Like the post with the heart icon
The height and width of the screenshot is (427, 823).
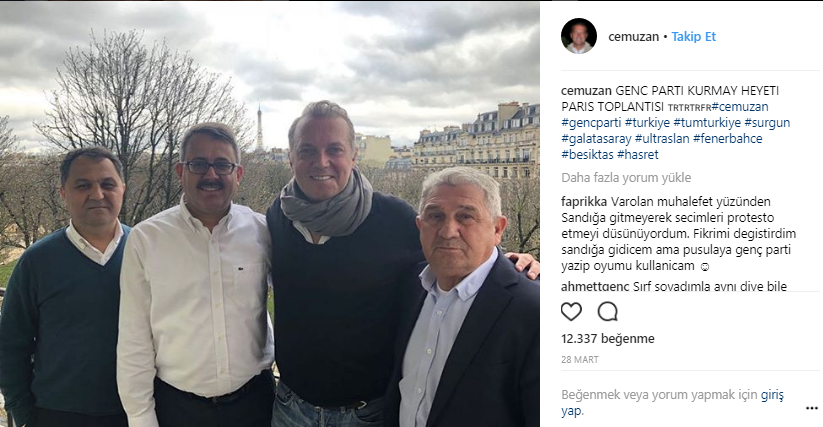(x=571, y=312)
